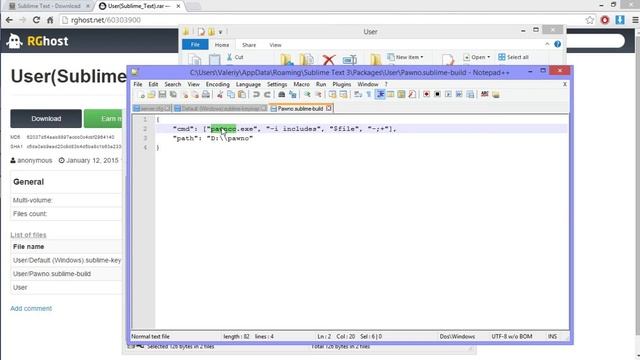Close the Pawno.sublime-build document tab

click(329, 108)
